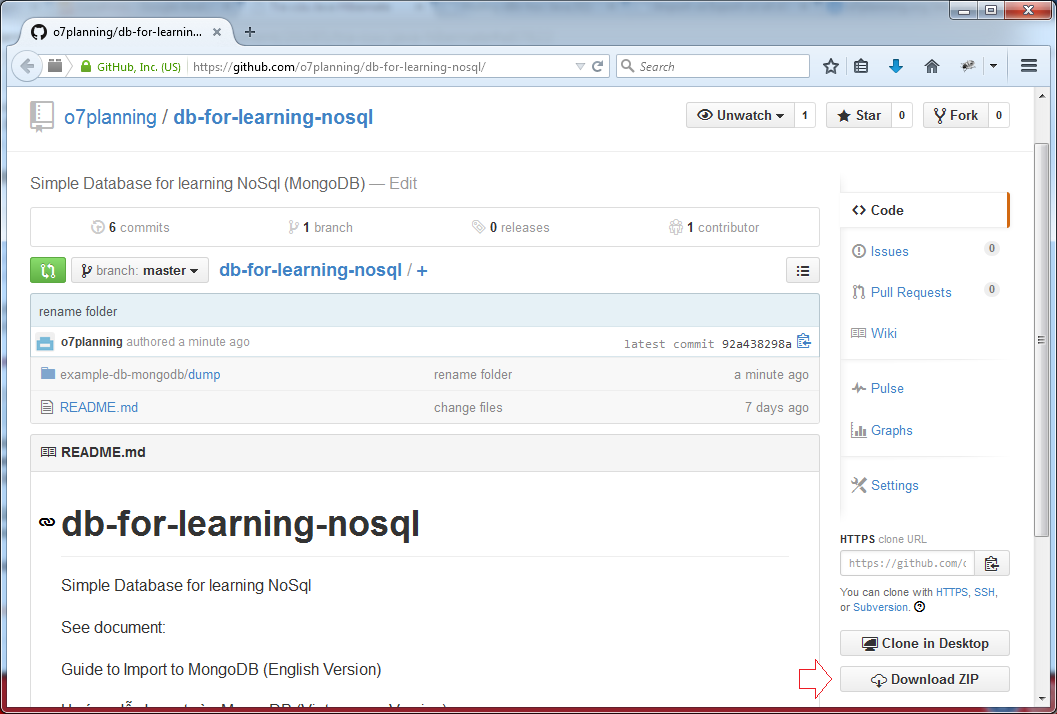This screenshot has width=1057, height=714.
Task: Click the green compare branches button
Action: pos(48,270)
